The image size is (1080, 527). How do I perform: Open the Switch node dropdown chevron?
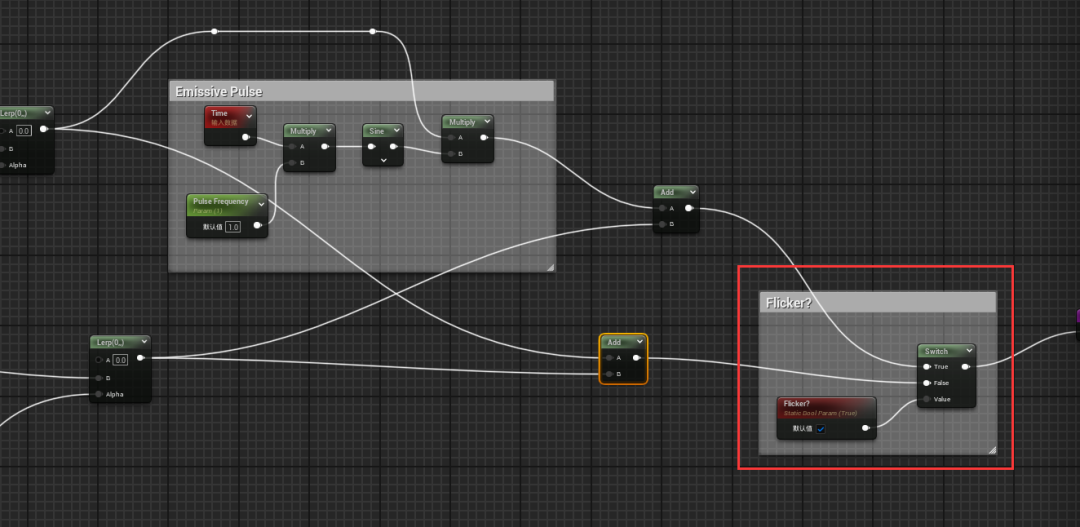click(968, 351)
